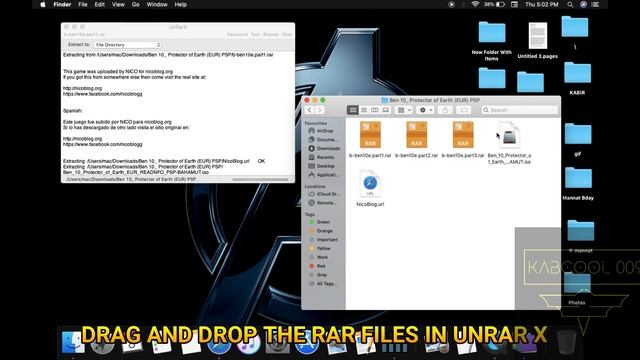Screen dimensions: 640x360
Task: Switch Finder to column view
Action: [x=374, y=110]
